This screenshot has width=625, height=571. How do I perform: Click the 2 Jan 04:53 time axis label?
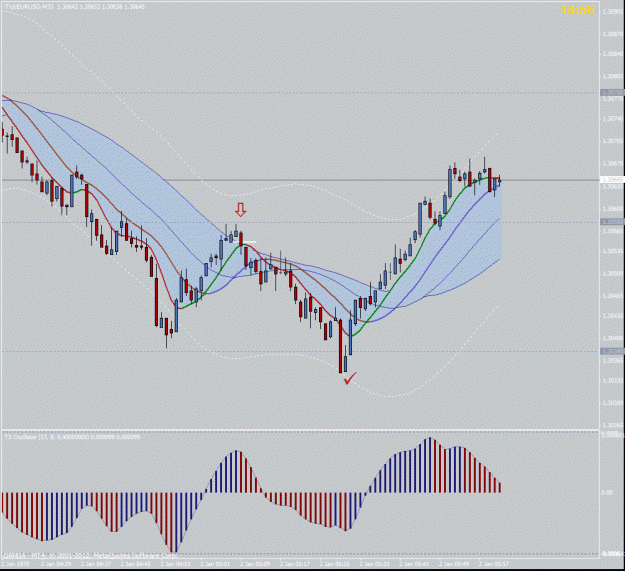[175, 564]
